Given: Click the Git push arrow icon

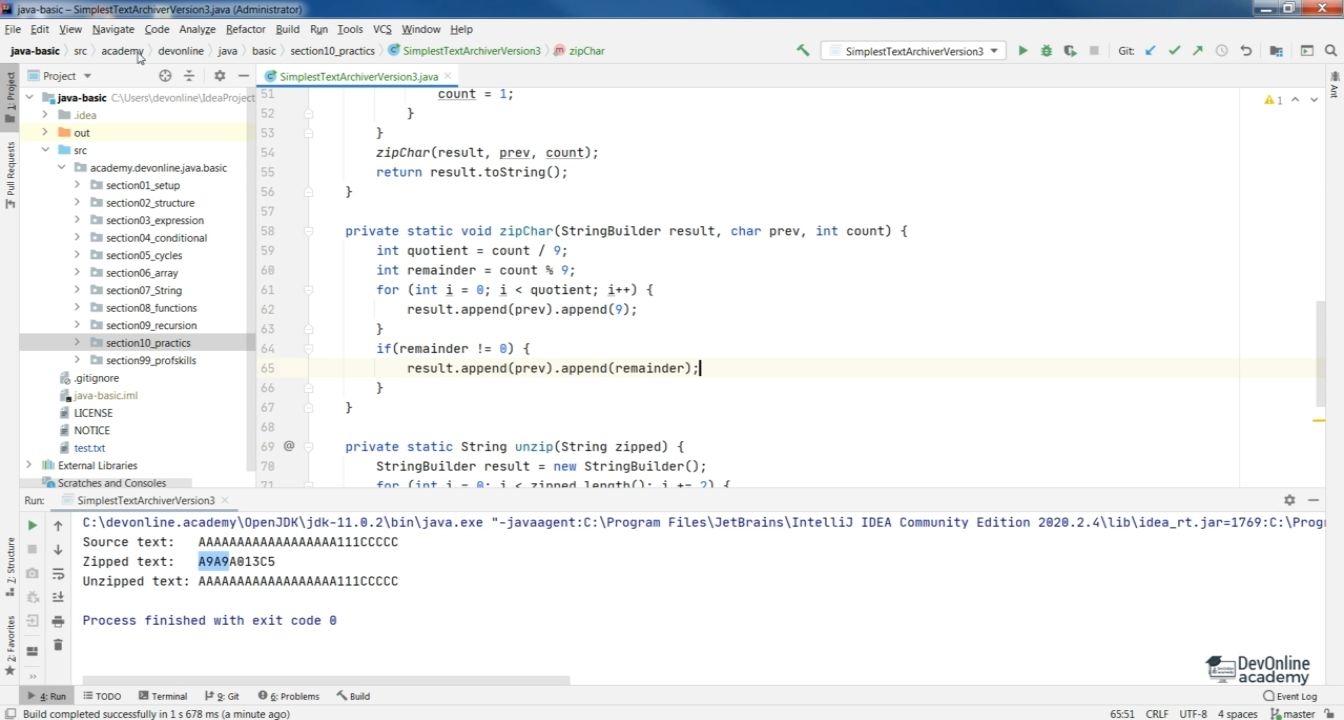Looking at the screenshot, I should coord(1197,50).
